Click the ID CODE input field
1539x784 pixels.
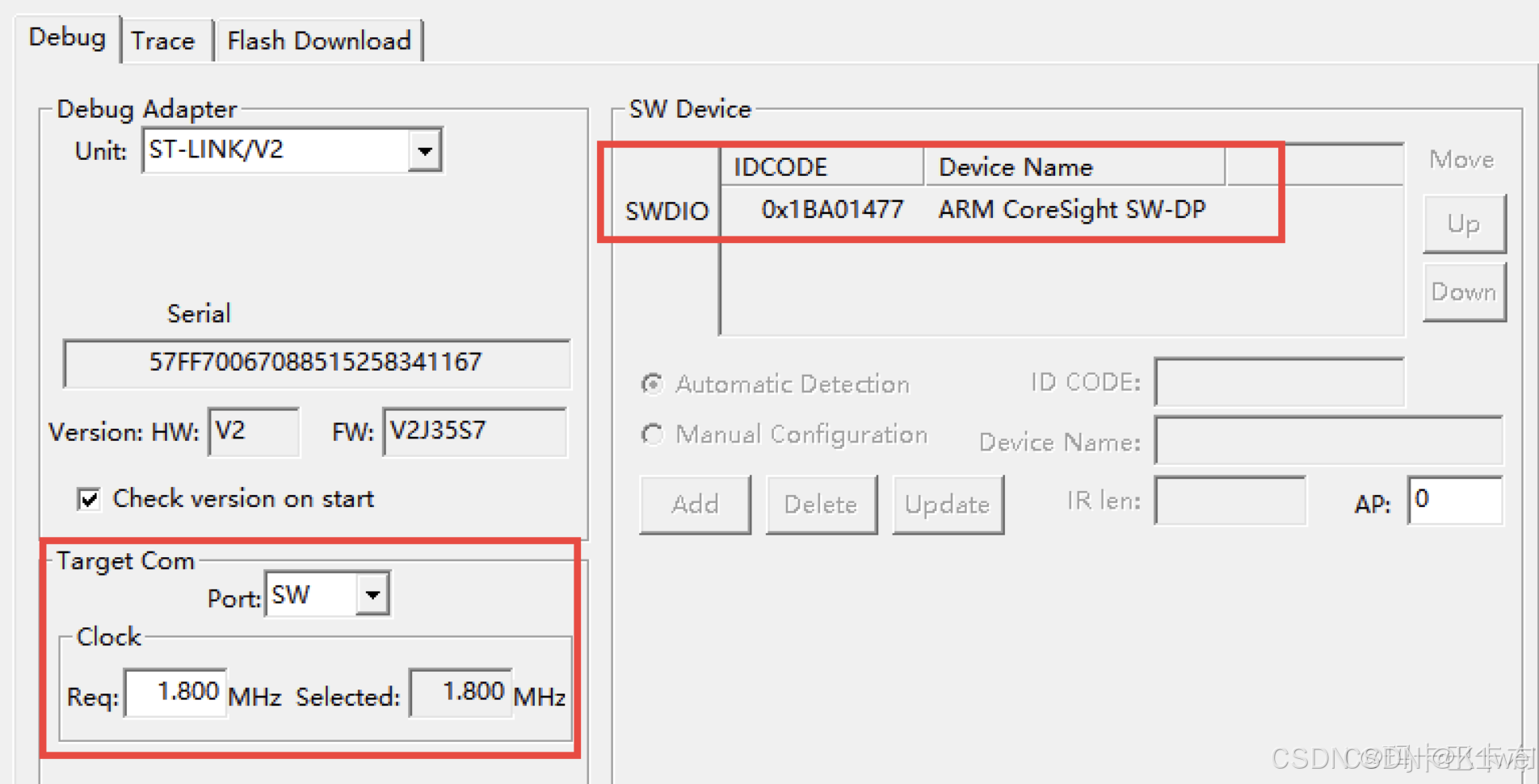[x=1279, y=382]
